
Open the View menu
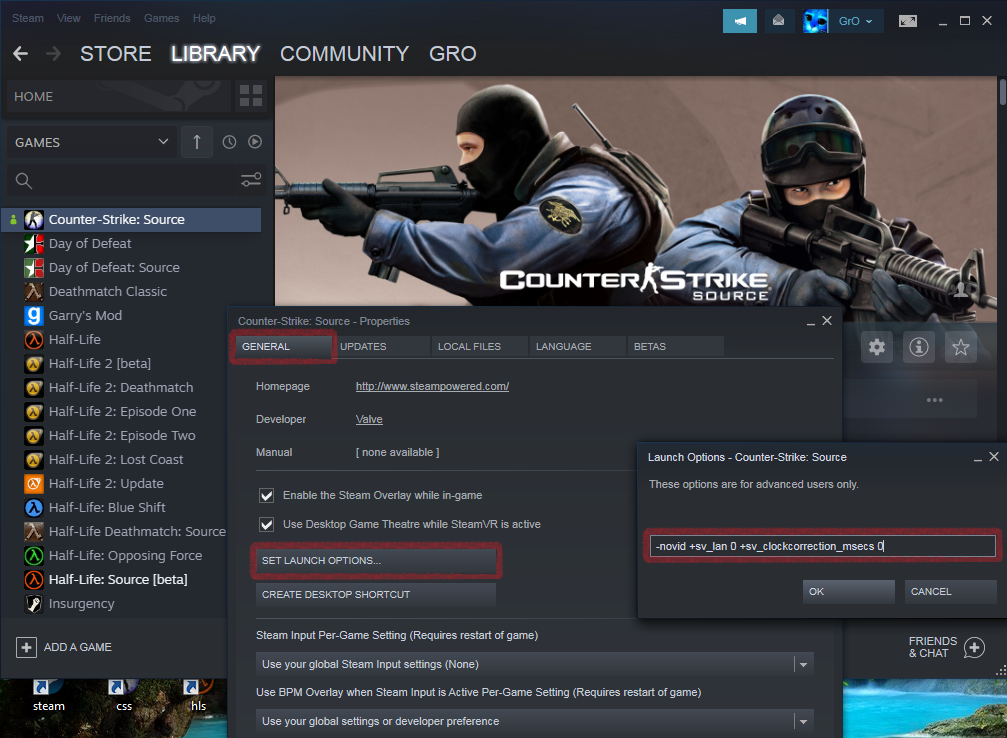pos(68,19)
